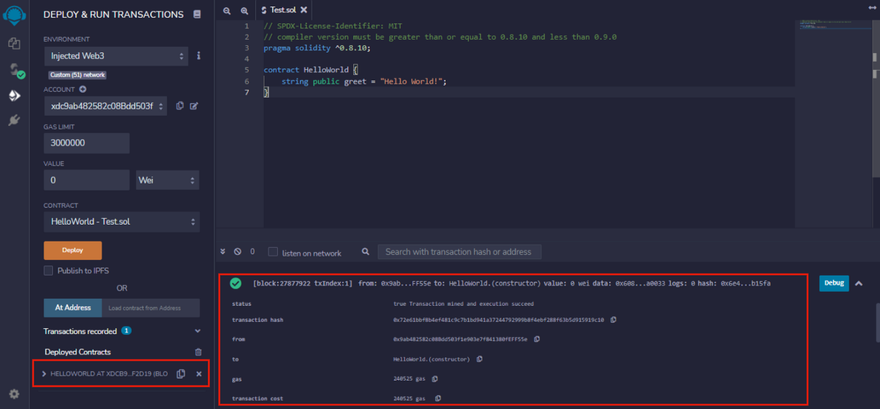Open the Solidity compiler sidebar icon
The image size is (880, 409).
pyautogui.click(x=14, y=69)
